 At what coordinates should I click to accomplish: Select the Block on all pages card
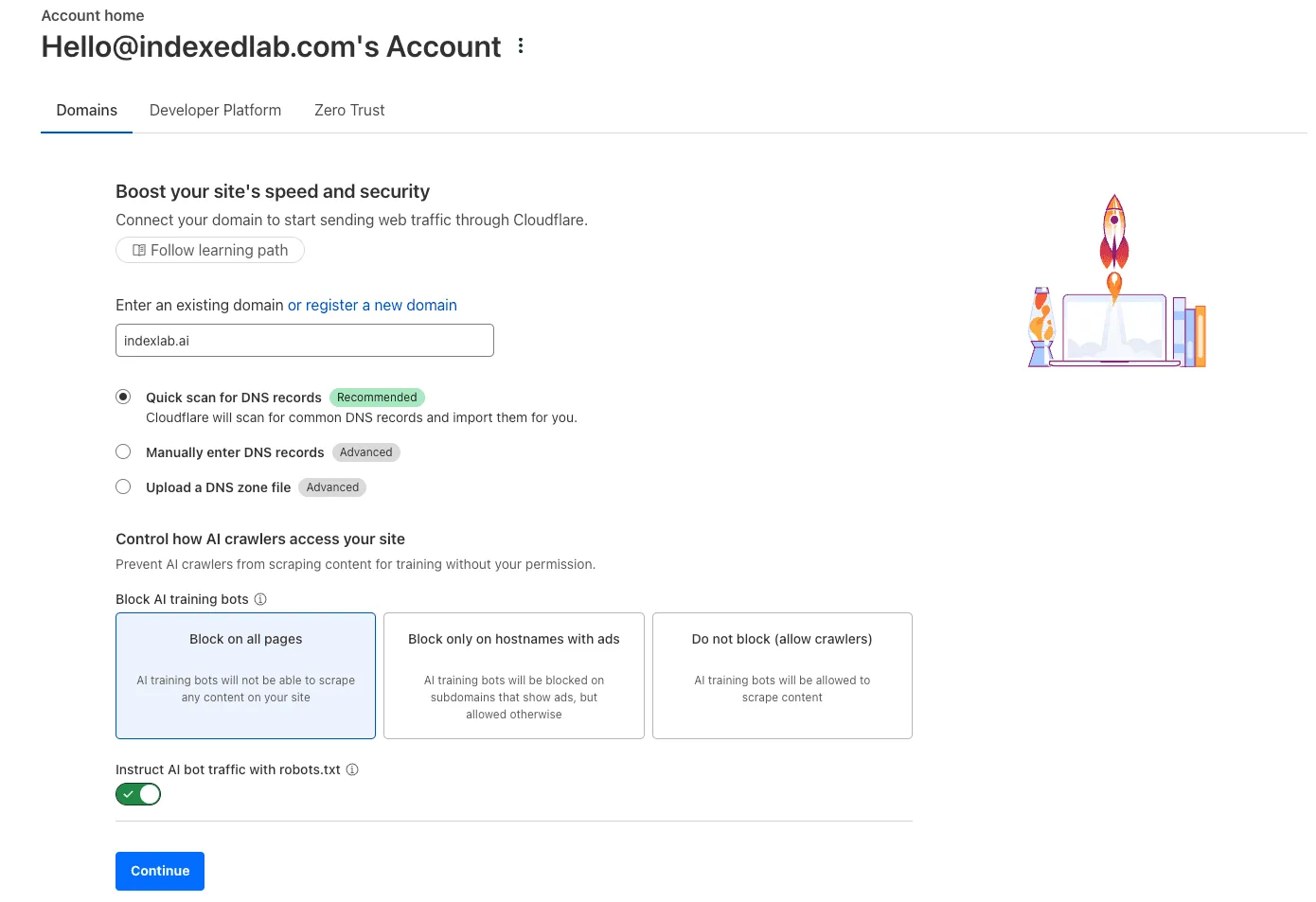(246, 676)
